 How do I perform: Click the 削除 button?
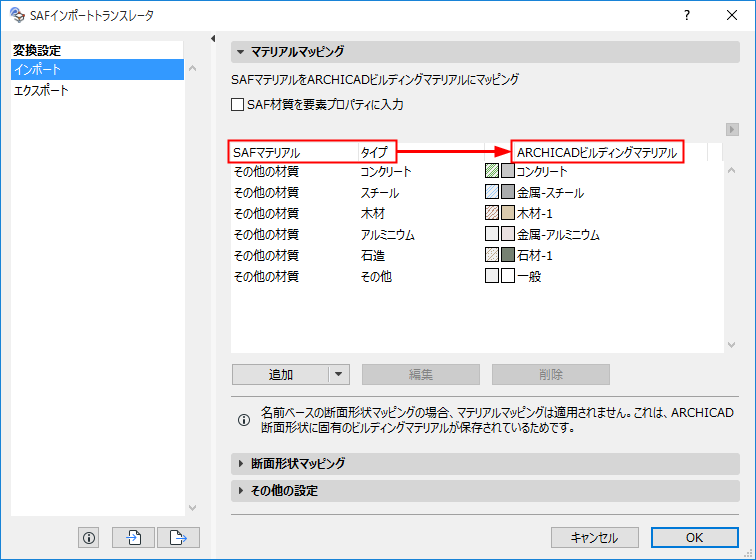pyautogui.click(x=551, y=374)
